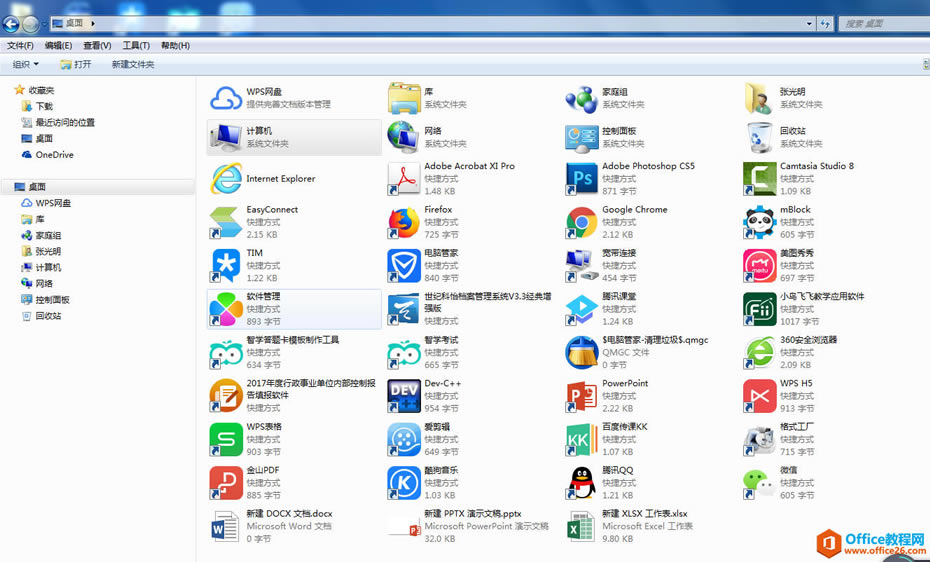Select the 腾讯QQ penguin icon
The image size is (930, 562).
tap(581, 482)
